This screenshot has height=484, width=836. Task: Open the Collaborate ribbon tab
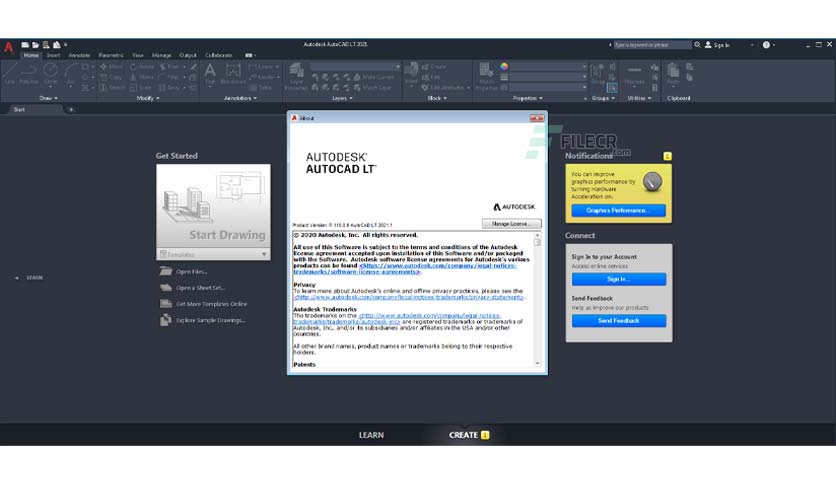(219, 55)
